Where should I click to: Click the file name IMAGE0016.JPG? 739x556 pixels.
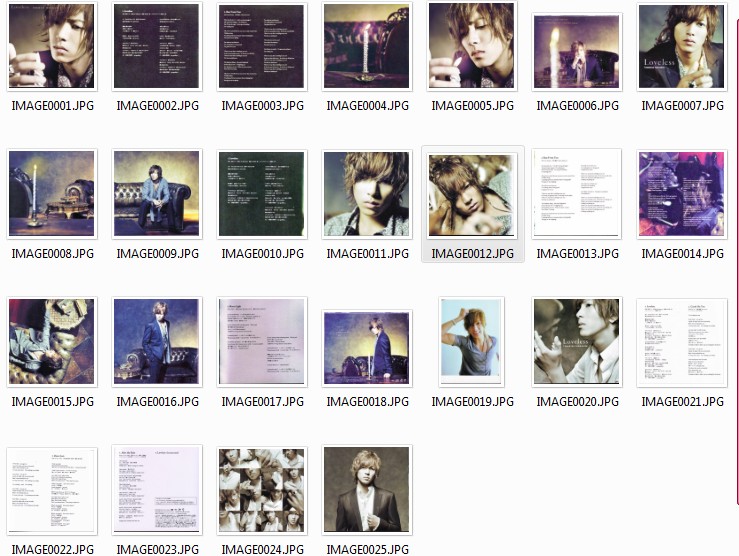157,401
